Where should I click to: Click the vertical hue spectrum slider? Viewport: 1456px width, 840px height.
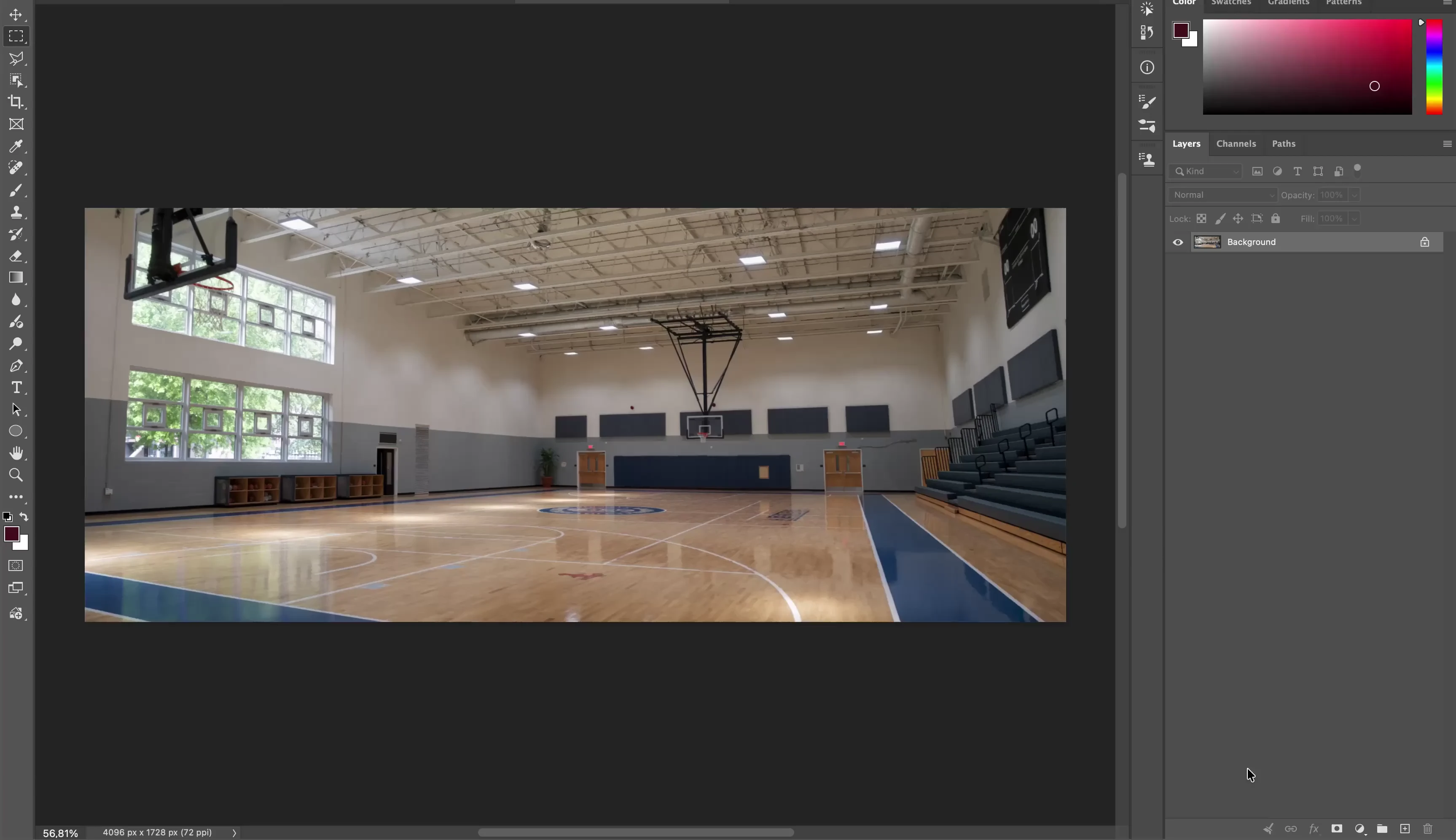pyautogui.click(x=1434, y=67)
